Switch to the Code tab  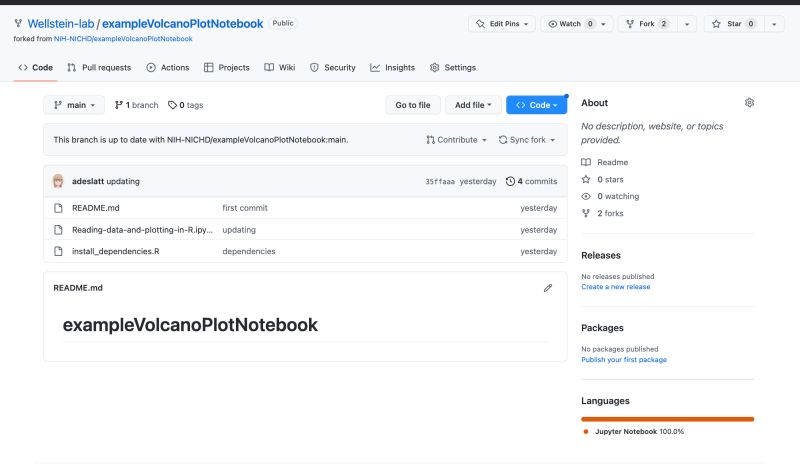click(x=36, y=67)
